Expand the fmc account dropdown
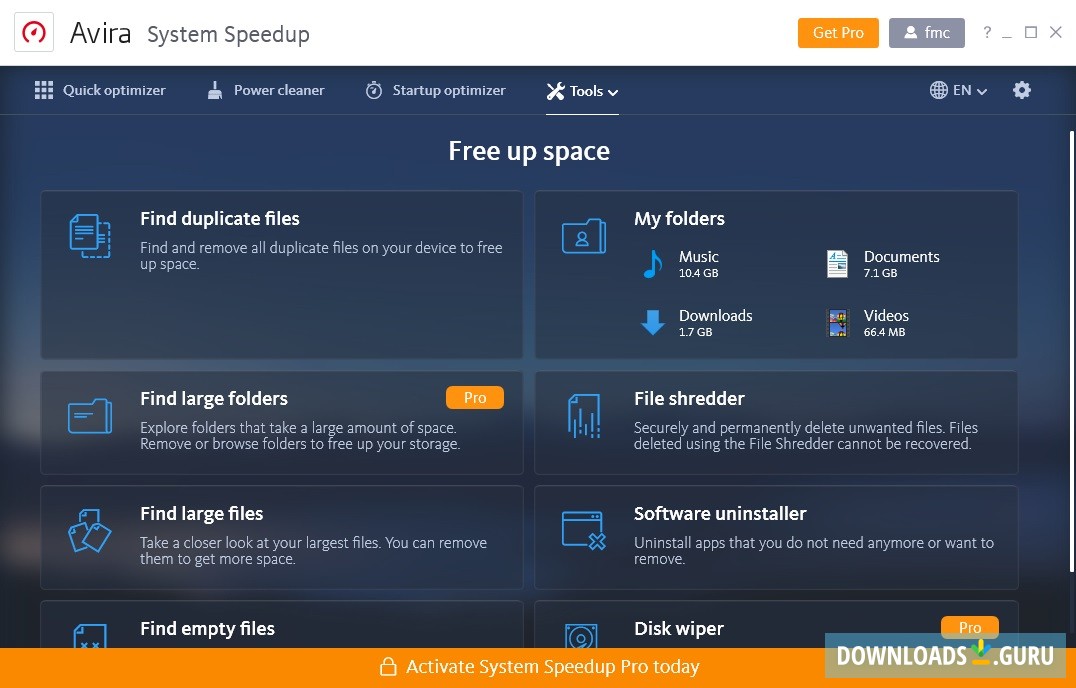 926,32
